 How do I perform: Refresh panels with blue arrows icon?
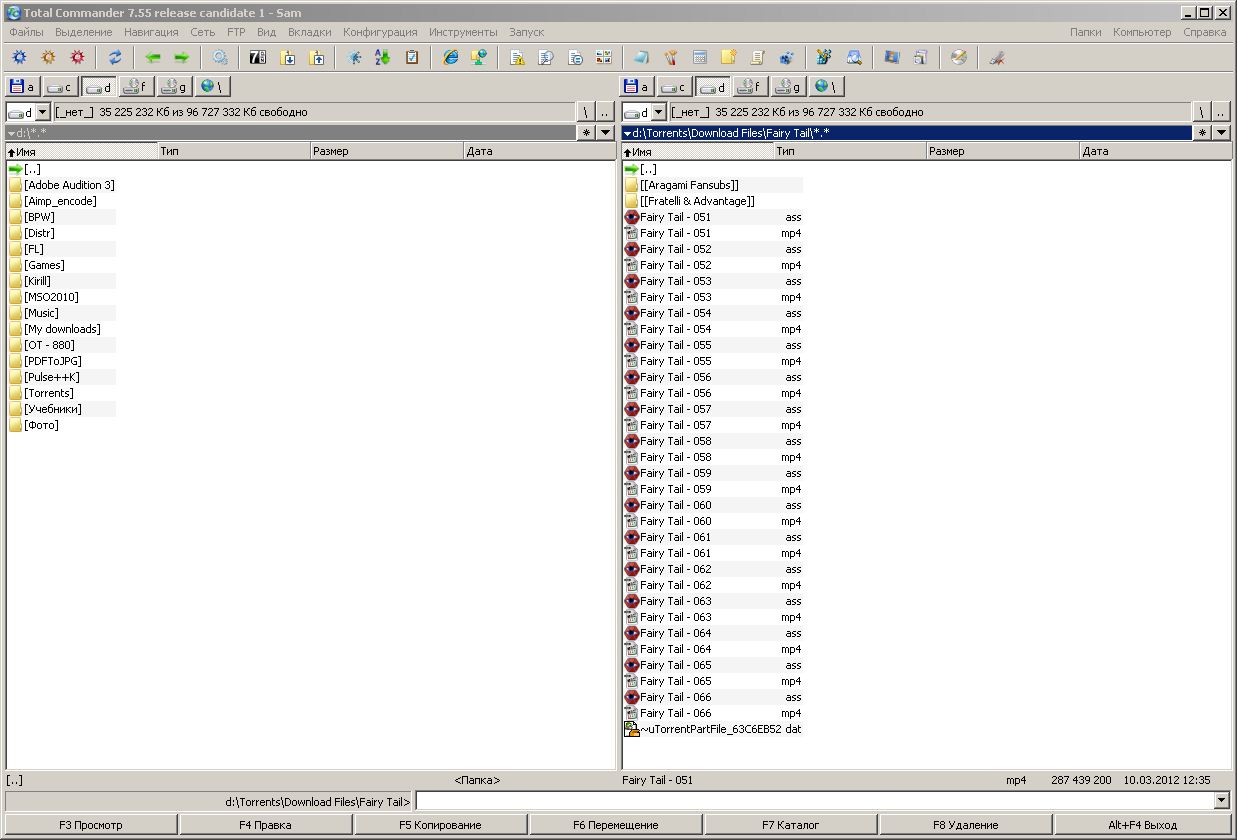[x=115, y=58]
